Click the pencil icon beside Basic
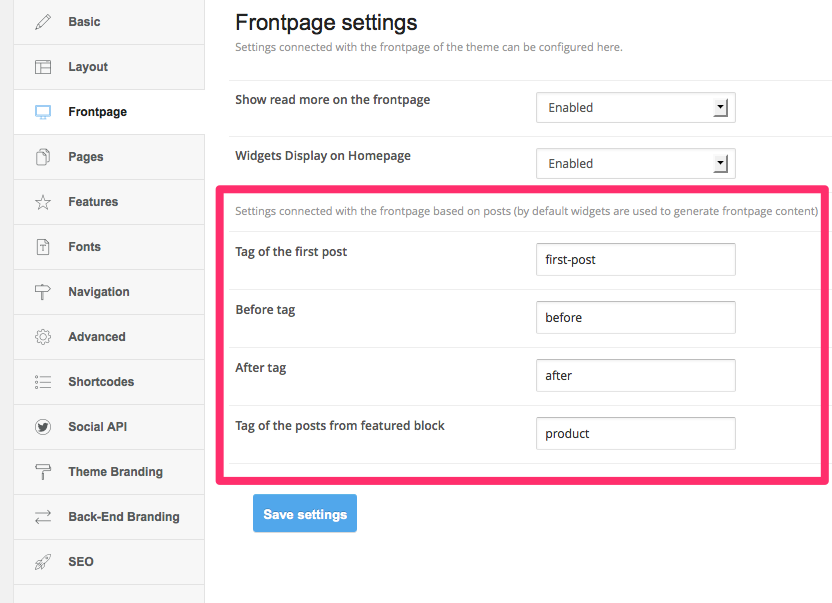 click(43, 22)
